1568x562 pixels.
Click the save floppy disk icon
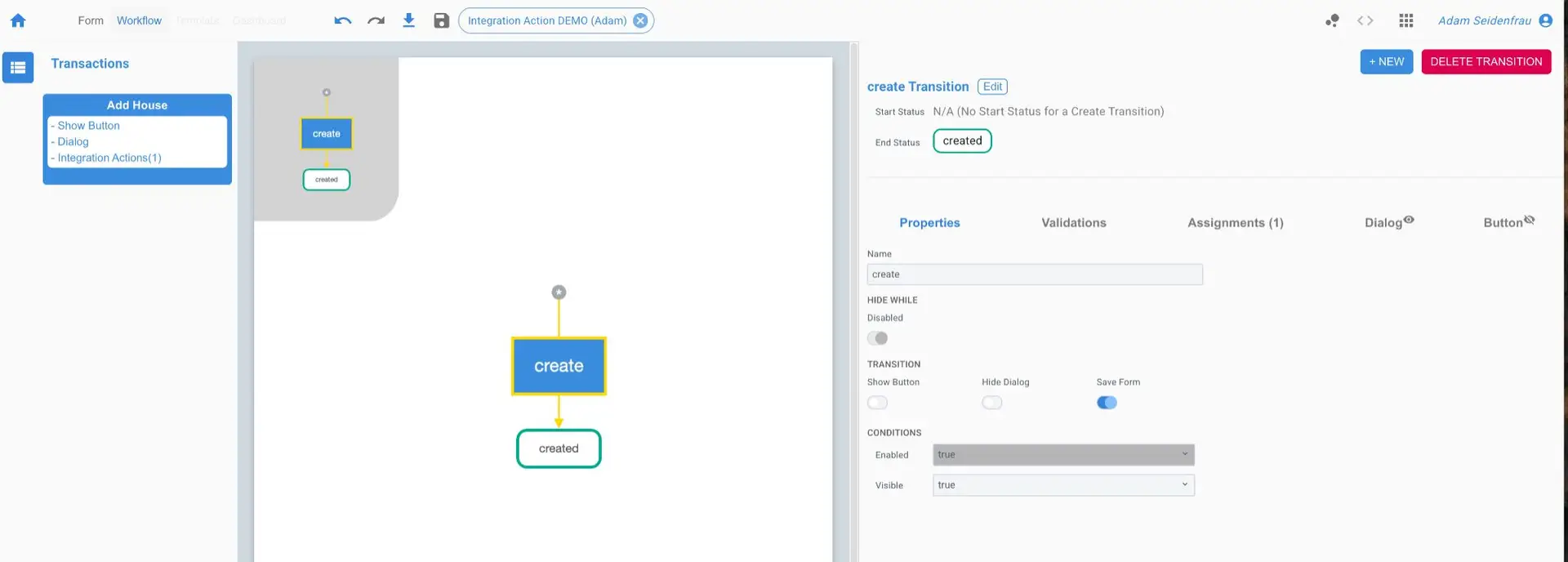pos(442,20)
